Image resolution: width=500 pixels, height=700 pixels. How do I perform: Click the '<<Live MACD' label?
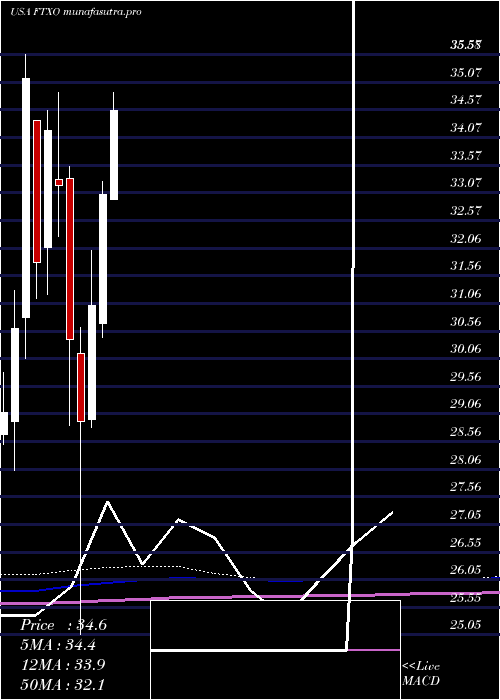point(421,673)
